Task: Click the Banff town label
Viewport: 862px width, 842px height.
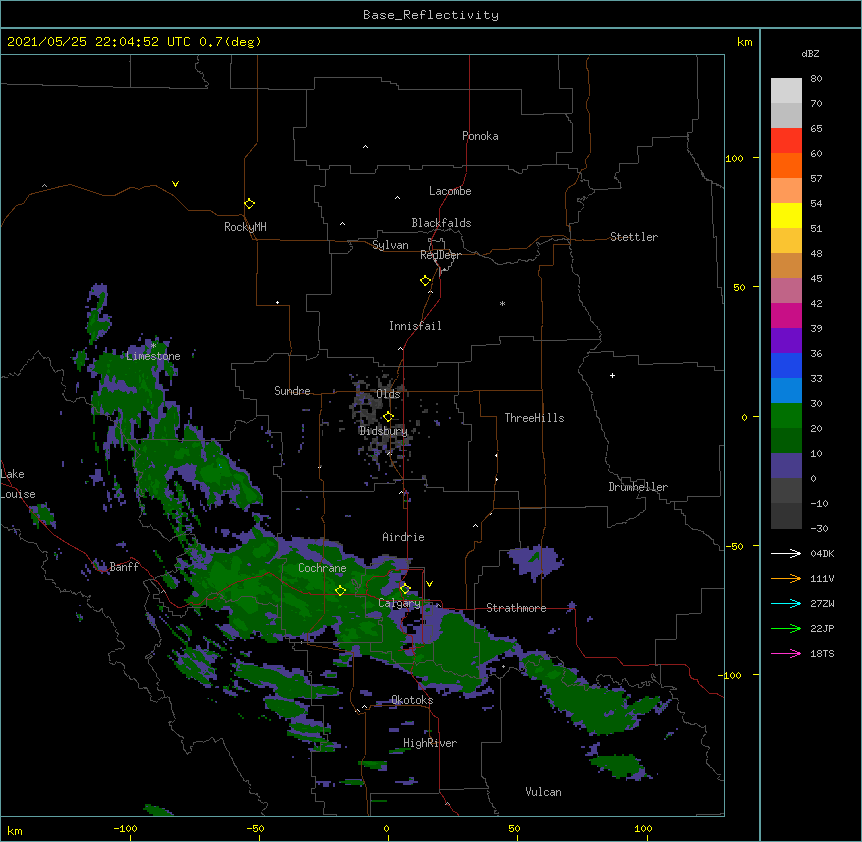Action: click(124, 567)
